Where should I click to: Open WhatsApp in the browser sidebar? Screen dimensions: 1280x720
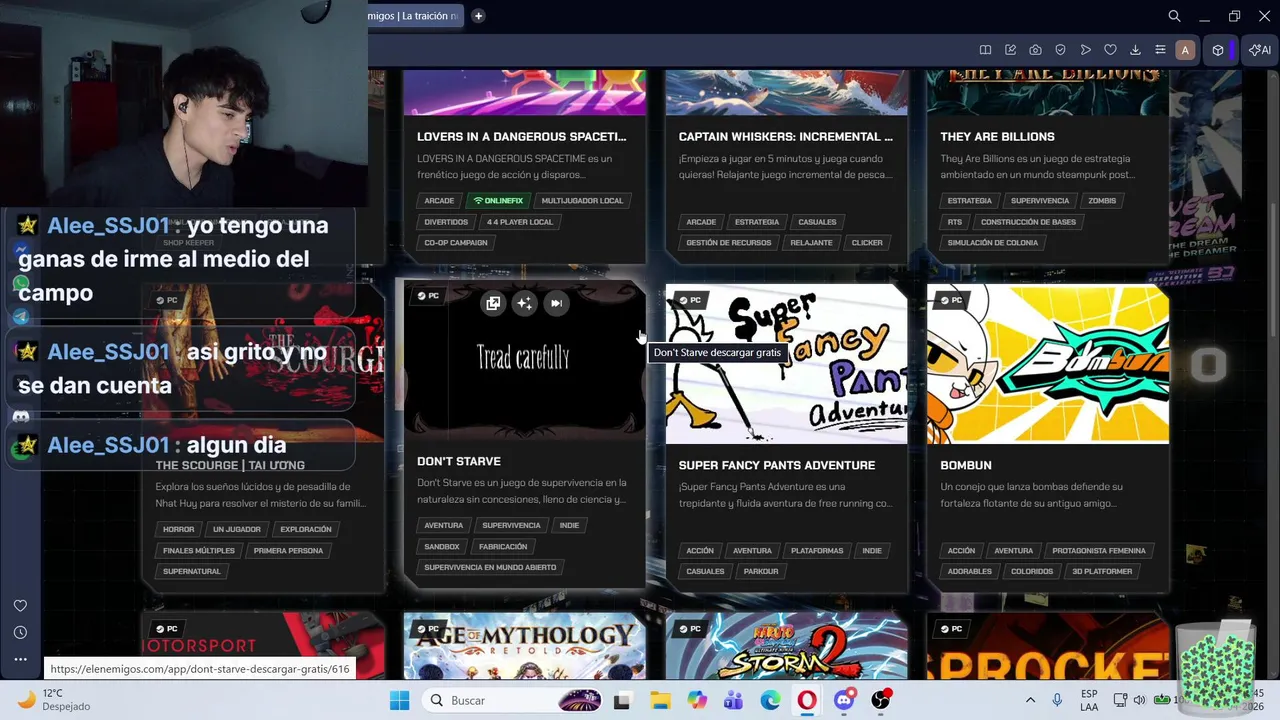click(20, 284)
